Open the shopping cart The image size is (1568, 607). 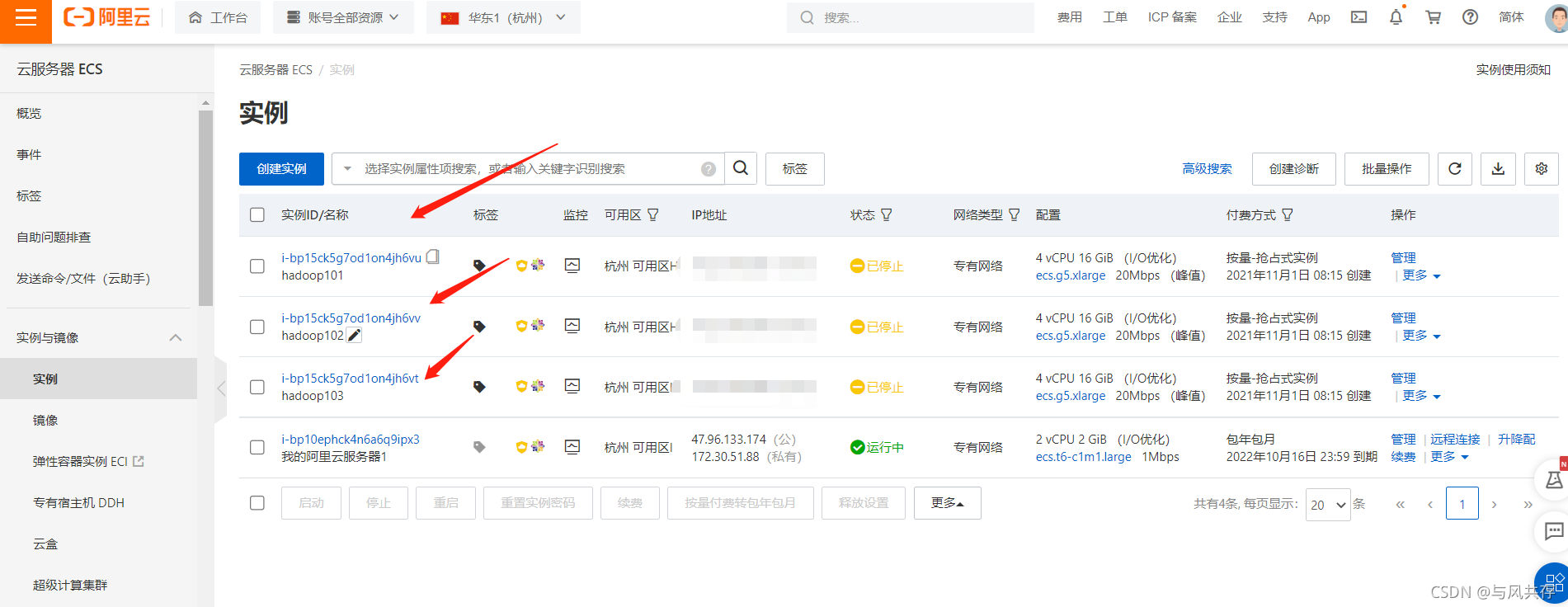pos(1433,17)
